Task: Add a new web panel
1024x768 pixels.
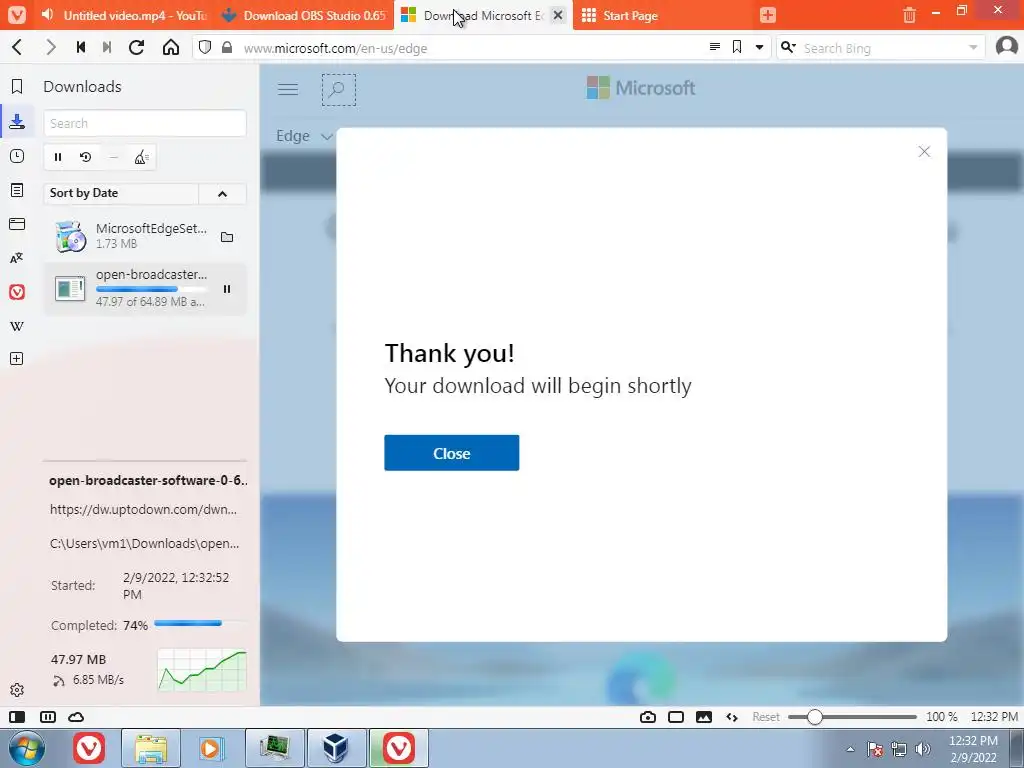Action: (x=17, y=359)
